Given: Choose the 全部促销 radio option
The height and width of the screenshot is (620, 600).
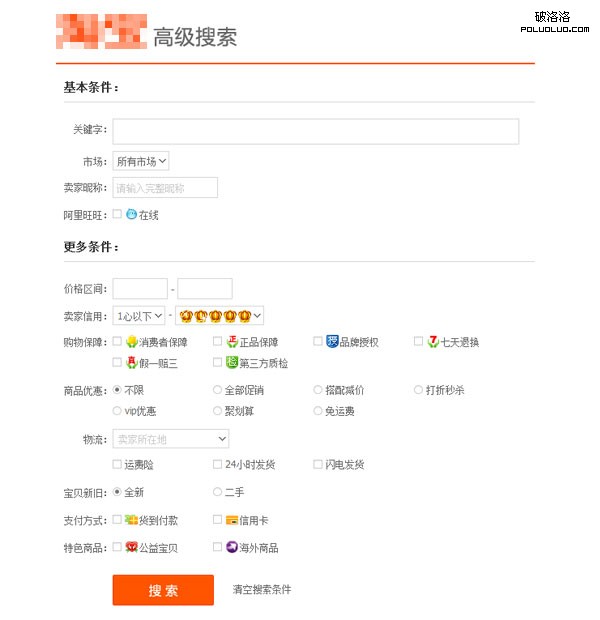Looking at the screenshot, I should pos(218,390).
